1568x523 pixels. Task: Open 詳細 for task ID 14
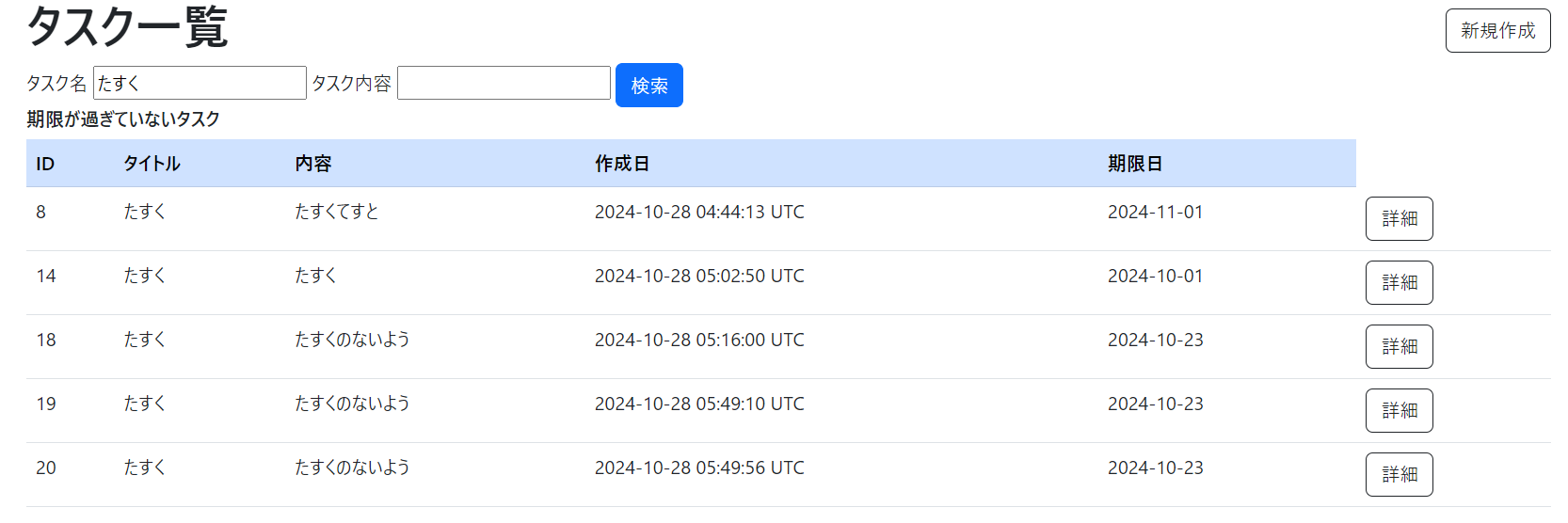pyautogui.click(x=1399, y=282)
